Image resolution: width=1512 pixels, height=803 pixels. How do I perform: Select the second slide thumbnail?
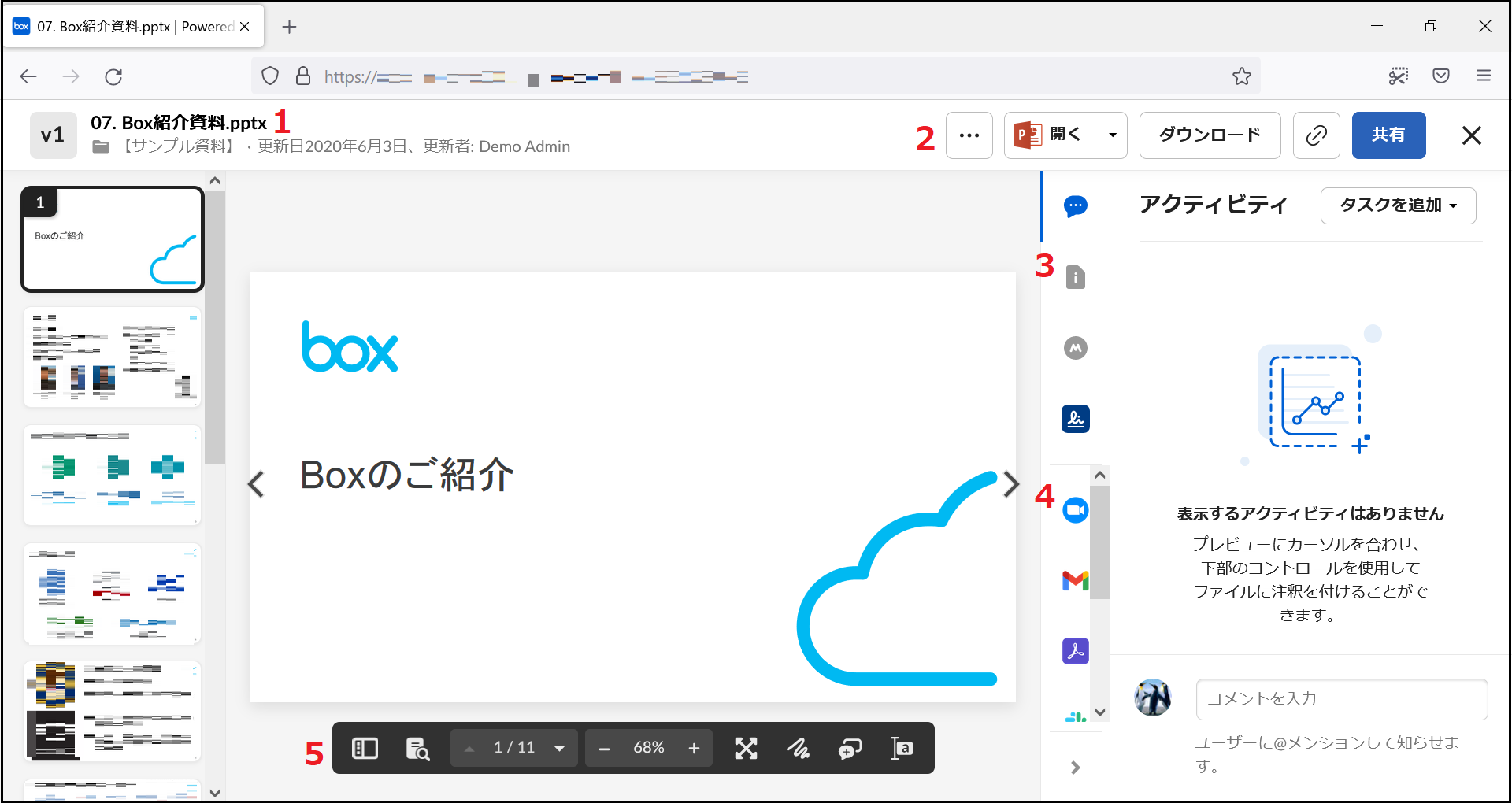113,357
